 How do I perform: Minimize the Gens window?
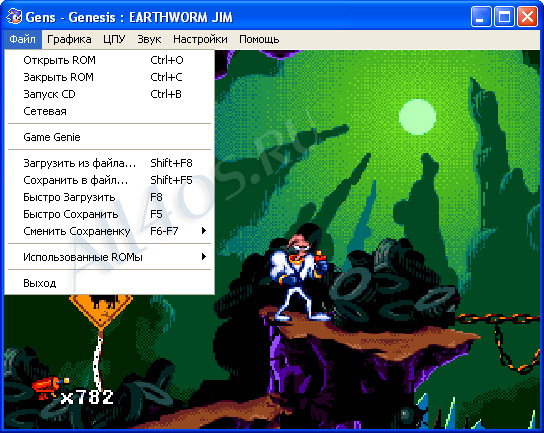[x=481, y=17]
